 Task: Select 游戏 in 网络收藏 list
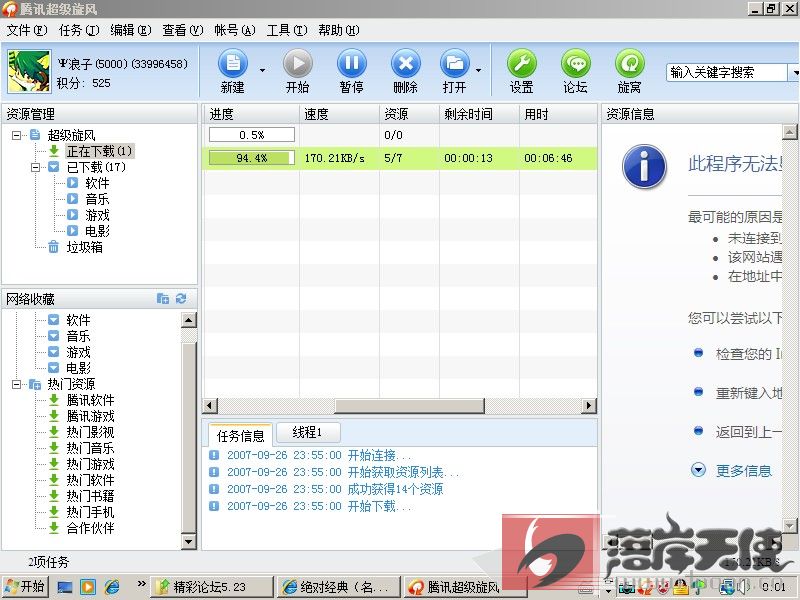click(78, 352)
